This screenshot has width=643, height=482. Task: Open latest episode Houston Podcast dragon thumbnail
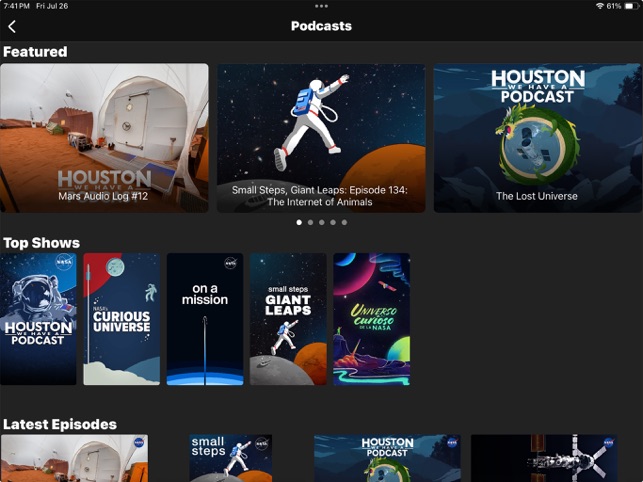pos(388,458)
